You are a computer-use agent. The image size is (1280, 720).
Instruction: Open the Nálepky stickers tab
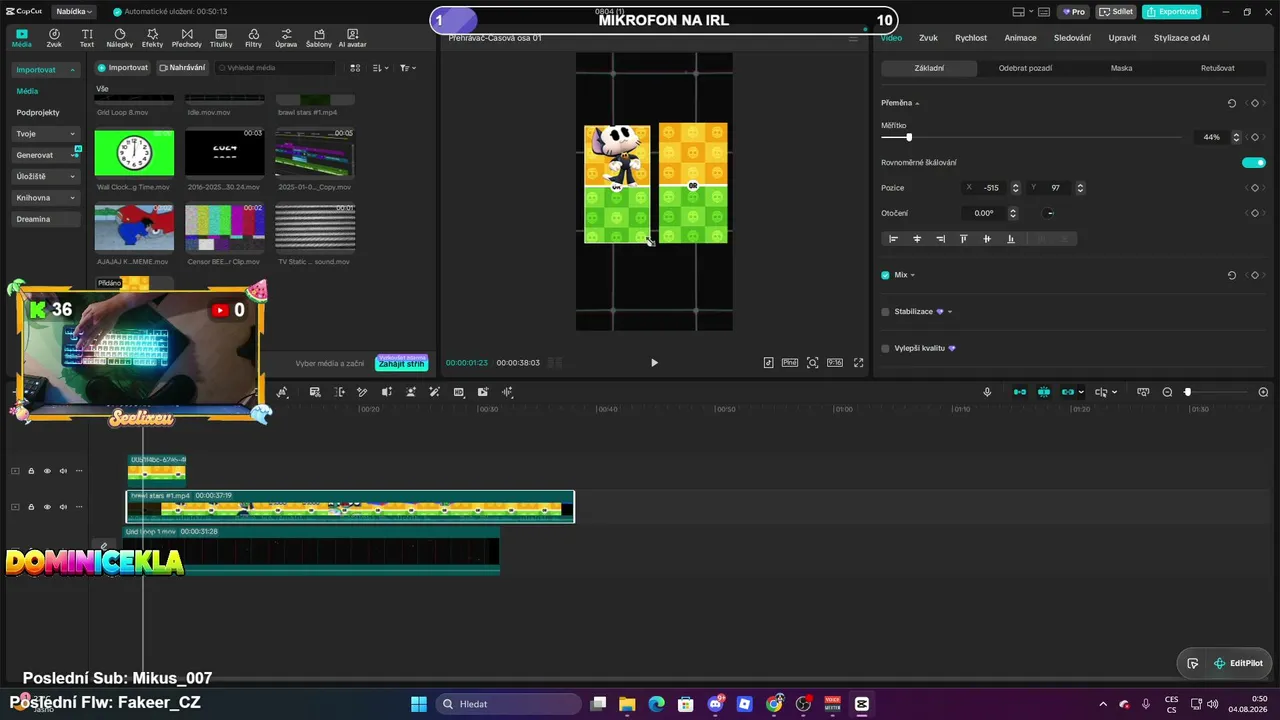point(119,38)
